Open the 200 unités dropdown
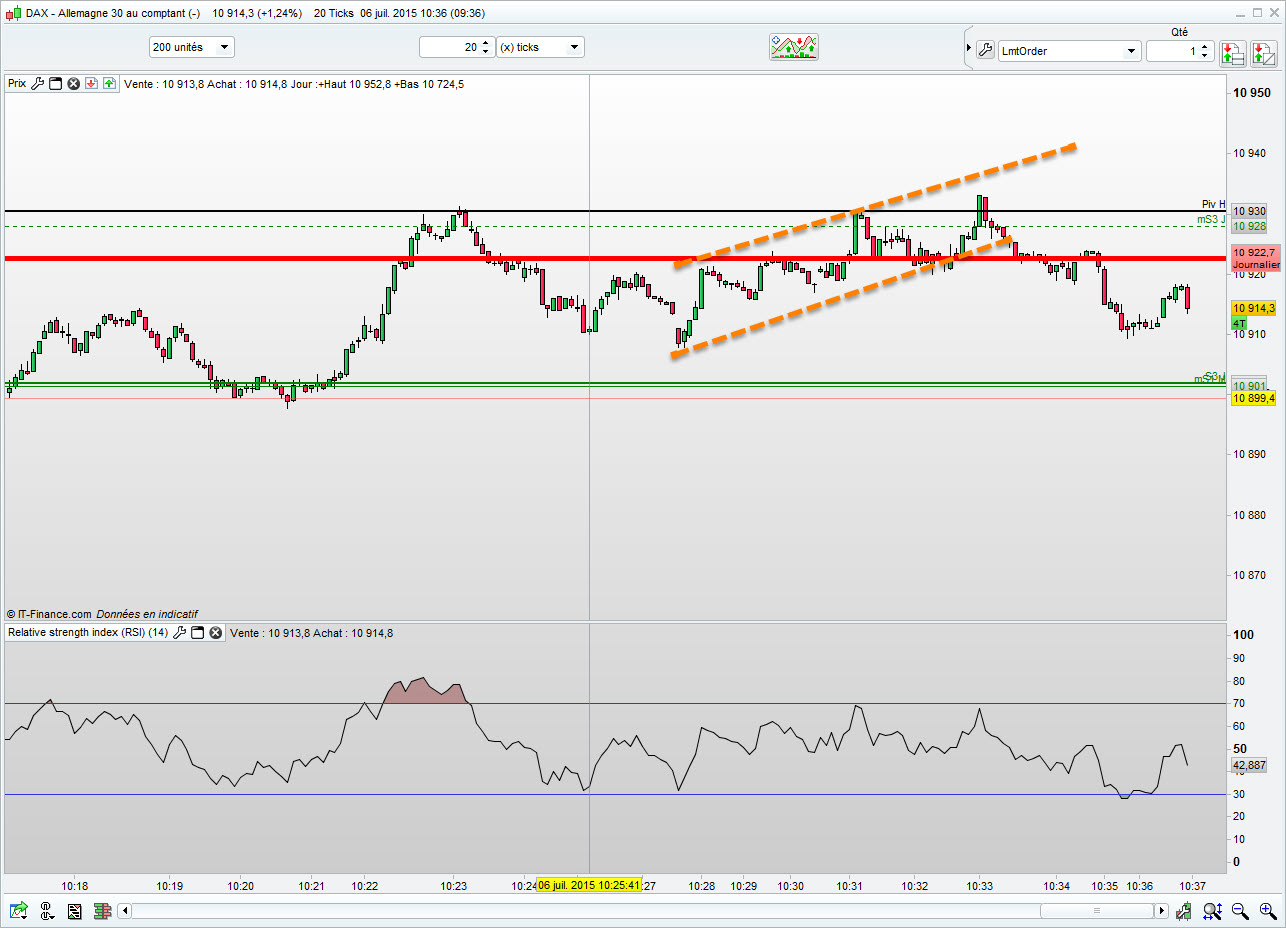The image size is (1286, 928). click(x=191, y=47)
